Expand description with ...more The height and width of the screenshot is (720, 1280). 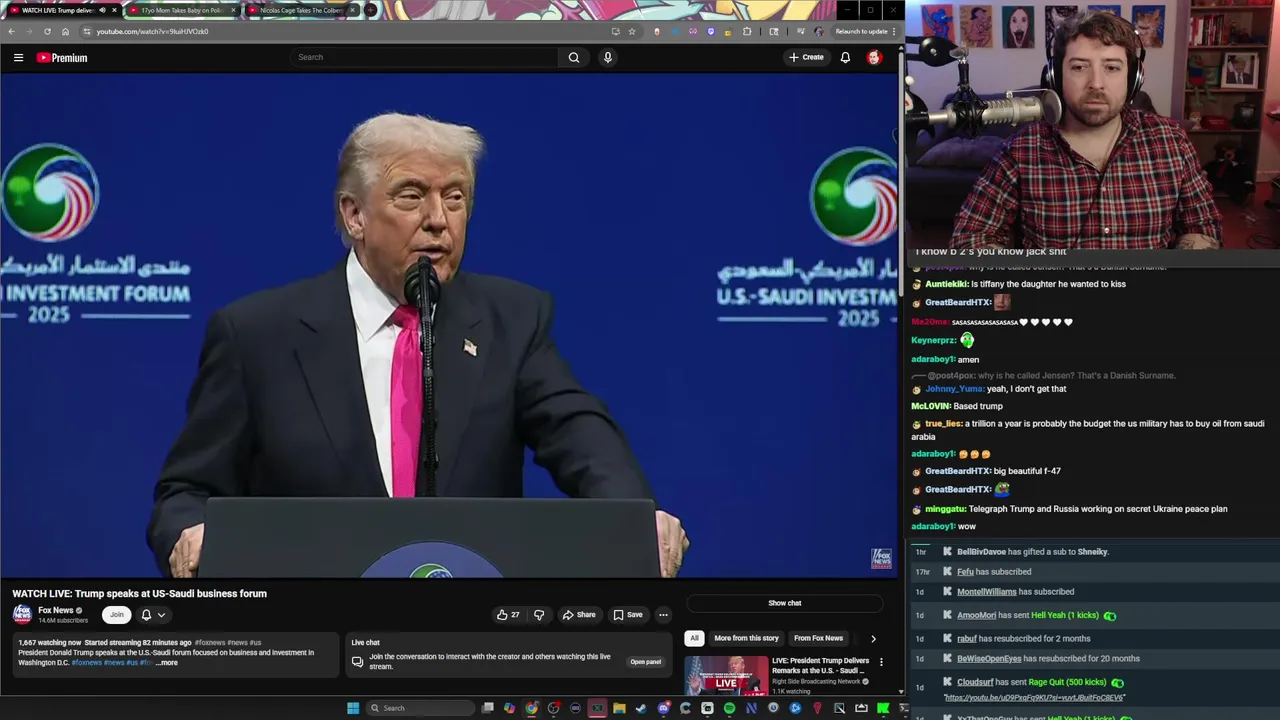(166, 662)
